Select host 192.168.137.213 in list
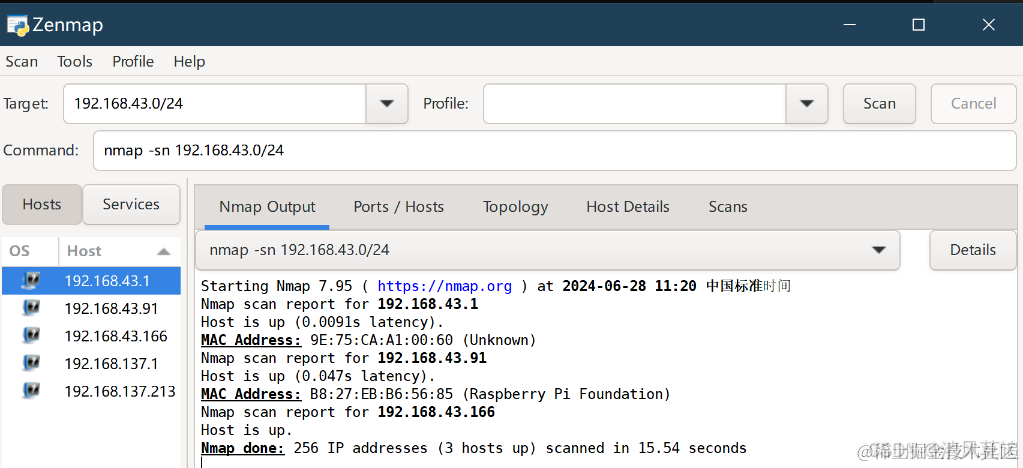The height and width of the screenshot is (468, 1023). tap(91, 390)
